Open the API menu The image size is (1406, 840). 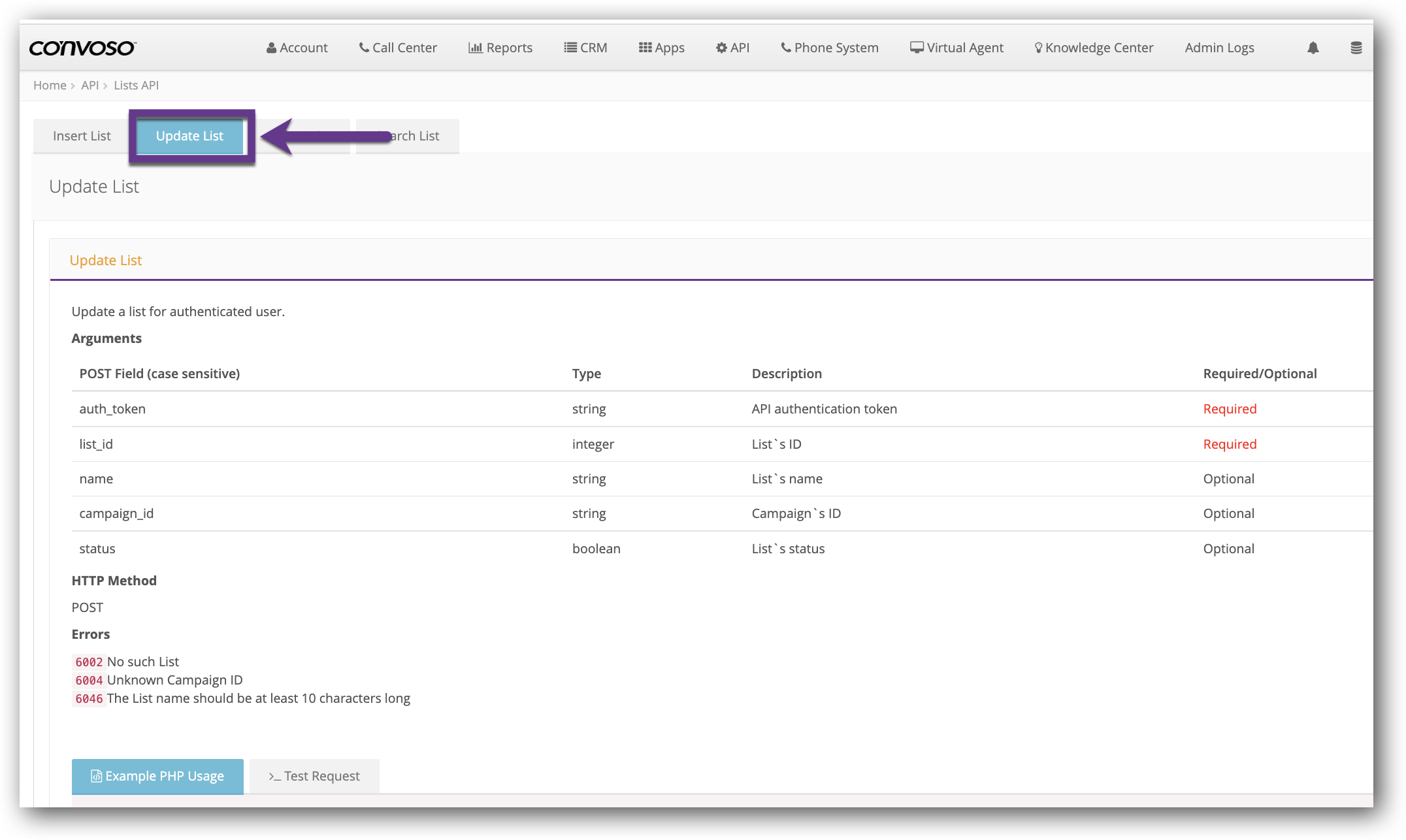732,48
